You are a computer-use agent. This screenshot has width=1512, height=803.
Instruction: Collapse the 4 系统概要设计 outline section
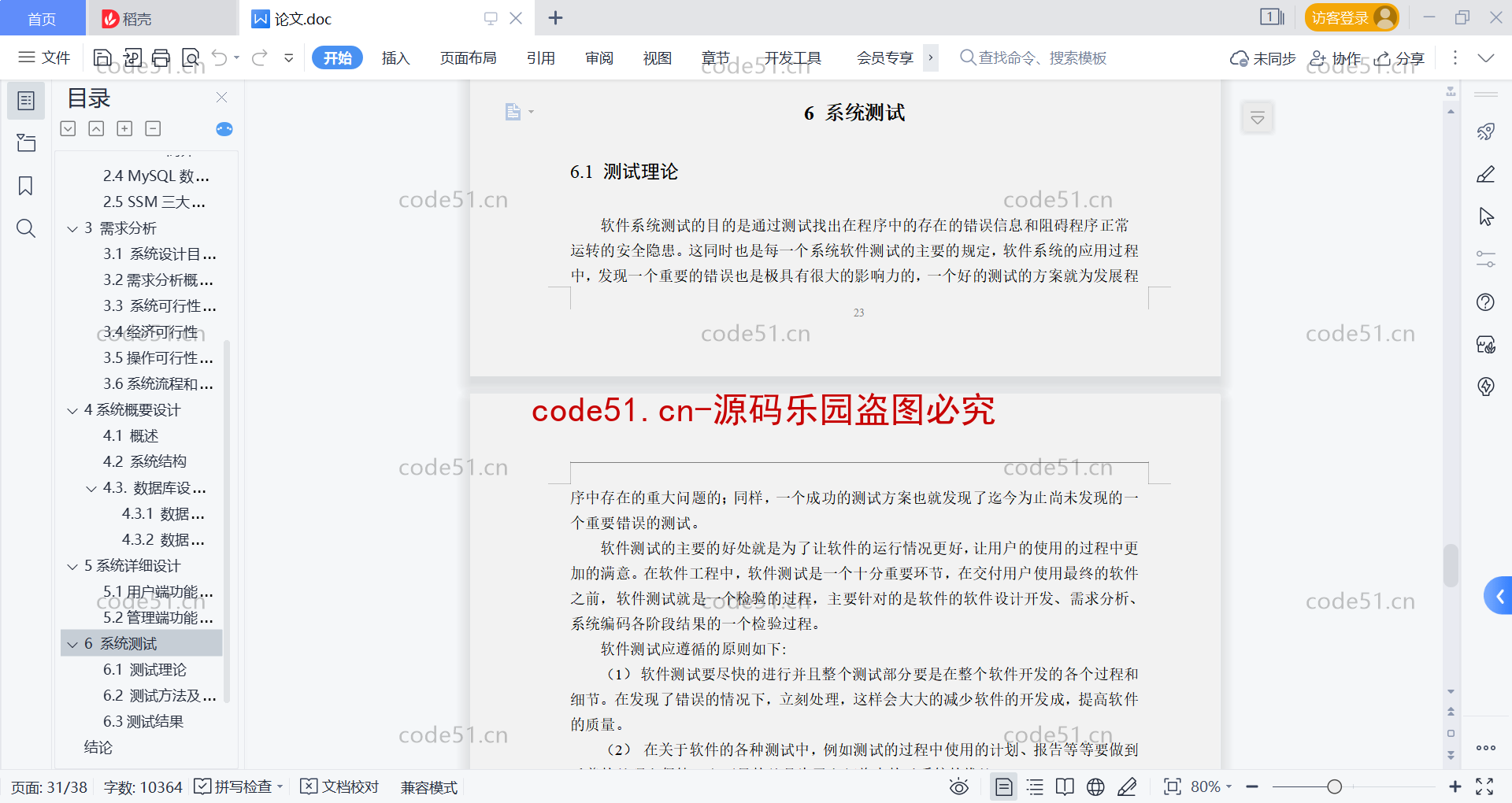point(72,411)
